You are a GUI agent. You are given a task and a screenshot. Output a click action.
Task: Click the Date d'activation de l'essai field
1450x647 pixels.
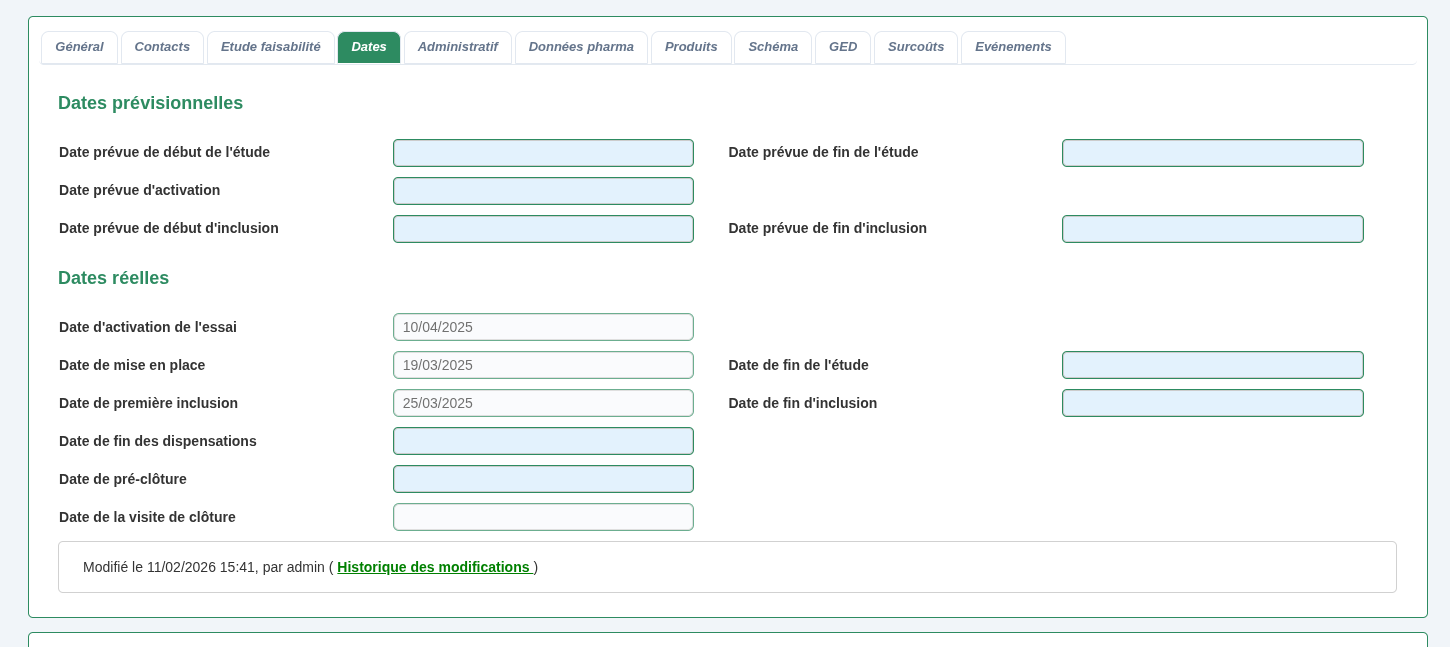(543, 327)
